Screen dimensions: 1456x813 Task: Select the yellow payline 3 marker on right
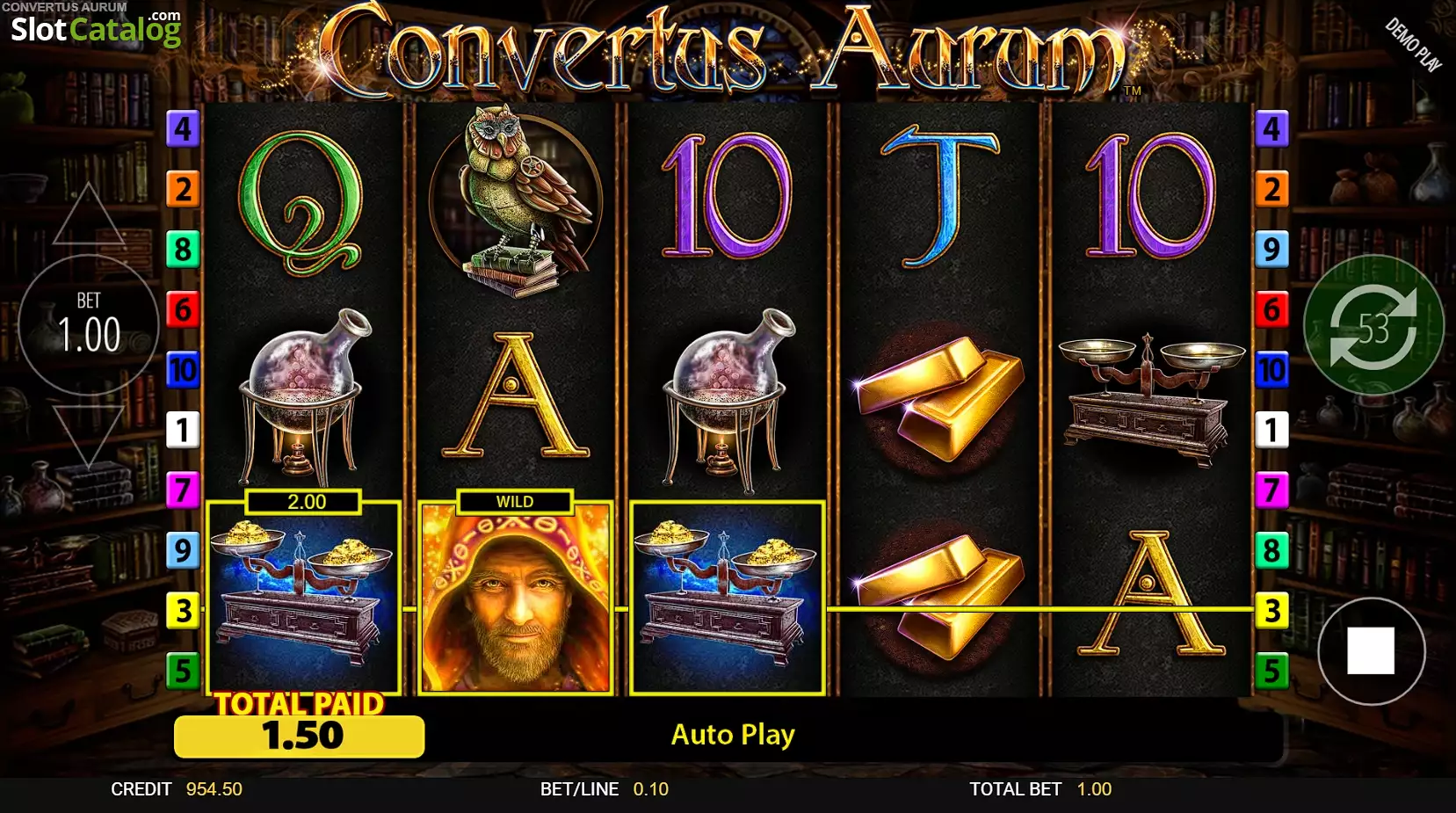1271,611
